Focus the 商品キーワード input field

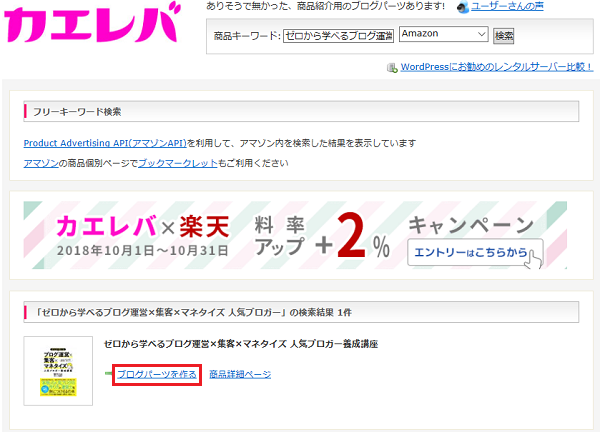pyautogui.click(x=339, y=36)
